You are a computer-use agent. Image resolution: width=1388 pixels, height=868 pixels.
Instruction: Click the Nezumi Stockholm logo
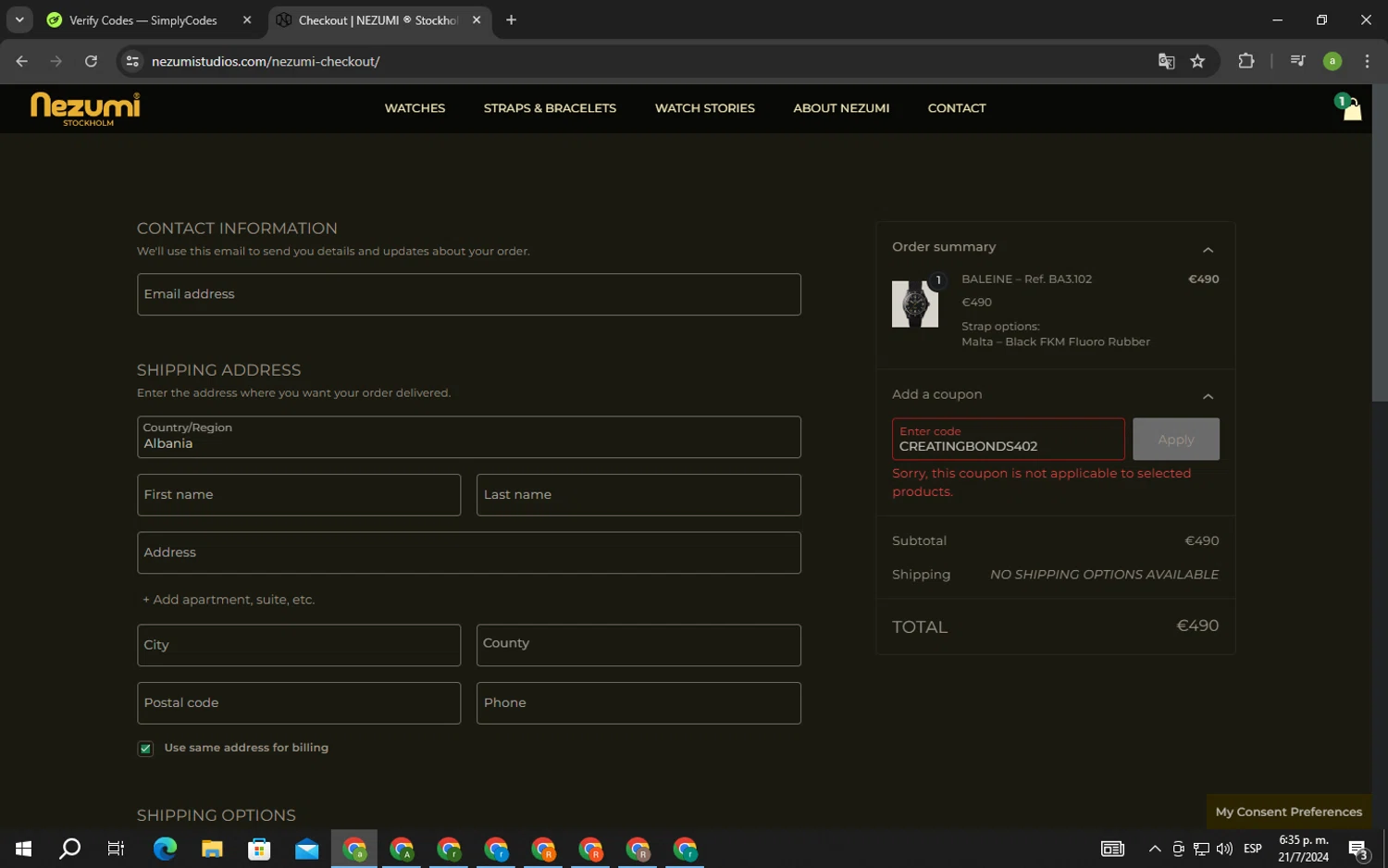85,109
